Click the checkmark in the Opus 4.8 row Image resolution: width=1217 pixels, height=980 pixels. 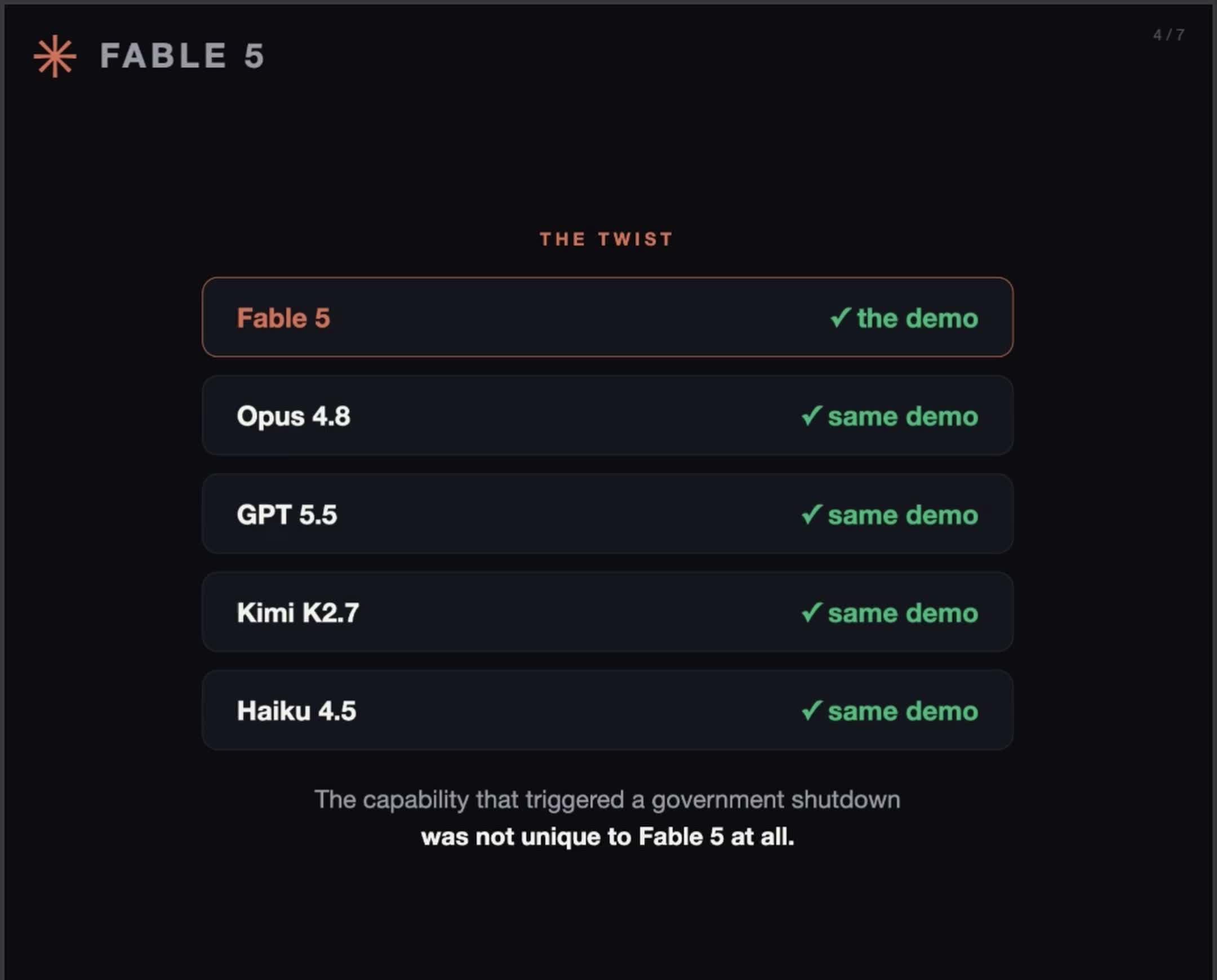click(x=811, y=416)
